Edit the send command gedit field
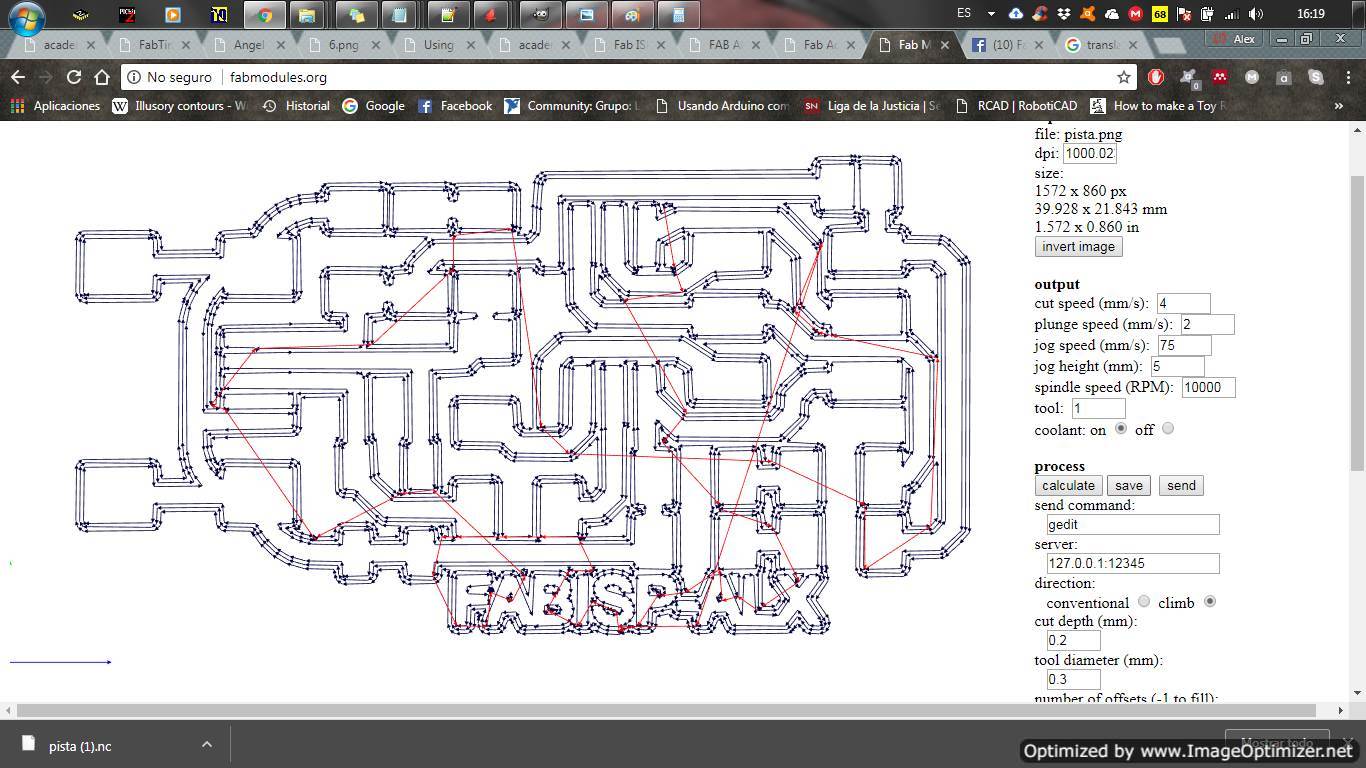 pyautogui.click(x=1133, y=524)
